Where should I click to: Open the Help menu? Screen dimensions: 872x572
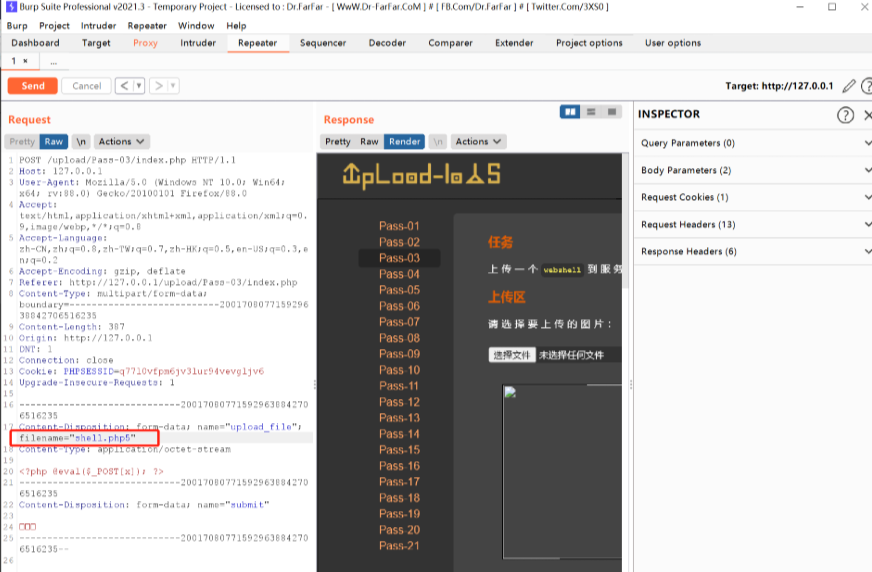tap(236, 26)
